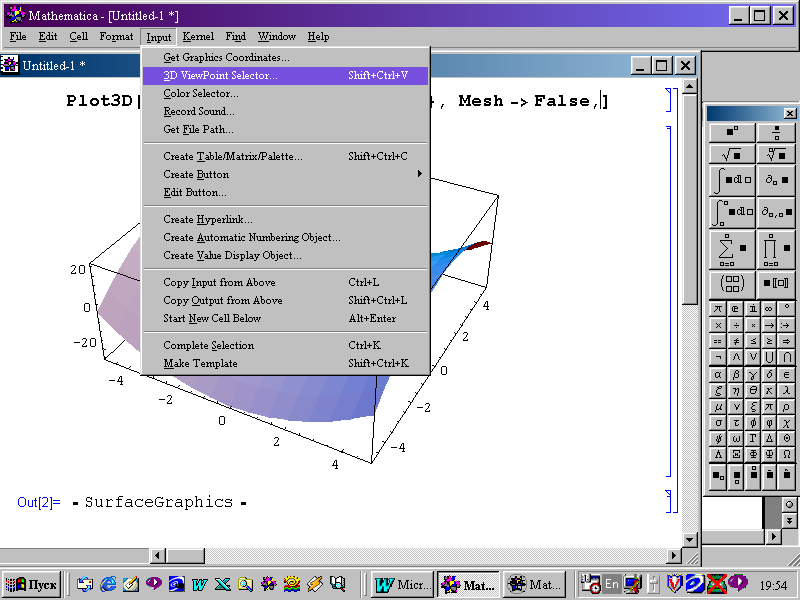Insert the implies ⇒ arrow symbol
The height and width of the screenshot is (600, 800).
click(x=786, y=341)
